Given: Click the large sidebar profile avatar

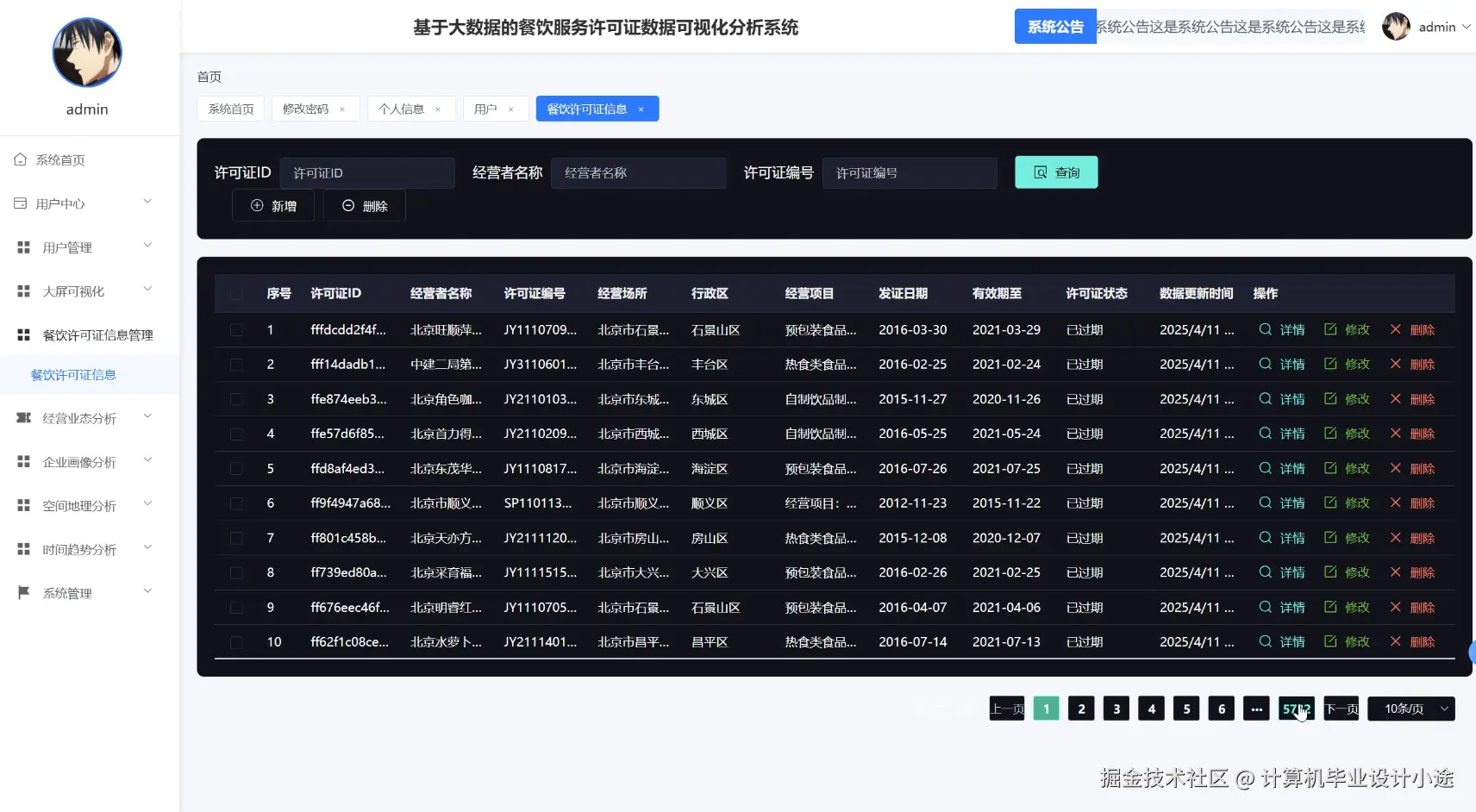Looking at the screenshot, I should click(x=87, y=53).
